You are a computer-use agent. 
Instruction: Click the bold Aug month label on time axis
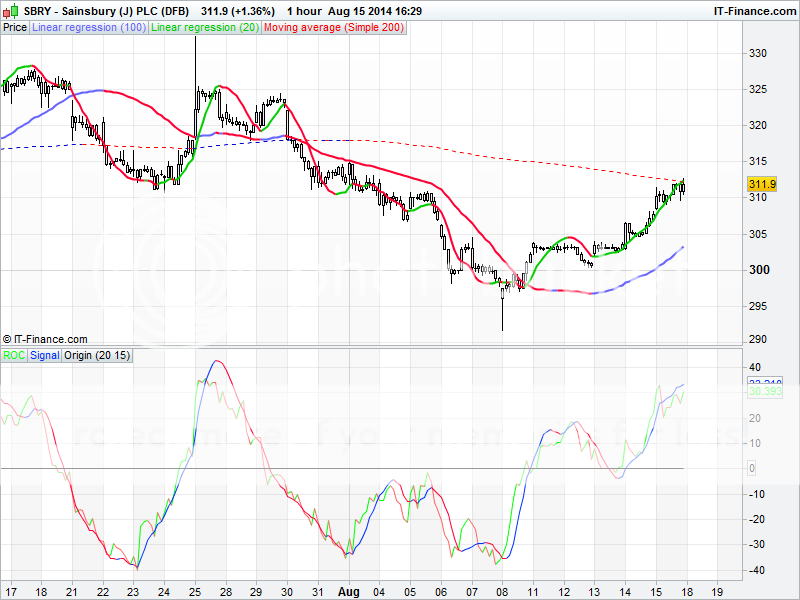[349, 592]
